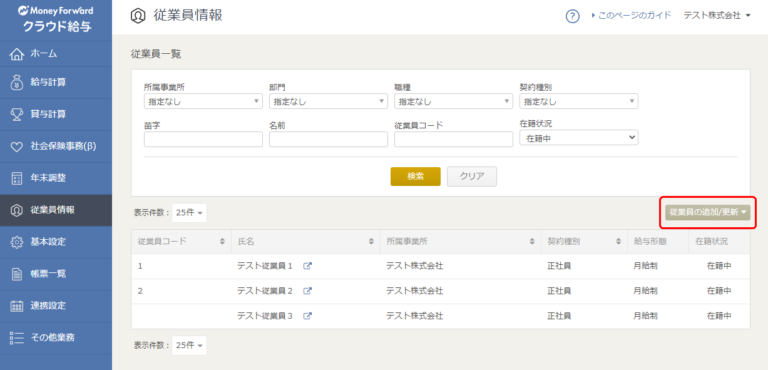Screen dimensions: 768x370
Task: Open 賞与計算 trophy icon
Action: pyautogui.click(x=17, y=114)
